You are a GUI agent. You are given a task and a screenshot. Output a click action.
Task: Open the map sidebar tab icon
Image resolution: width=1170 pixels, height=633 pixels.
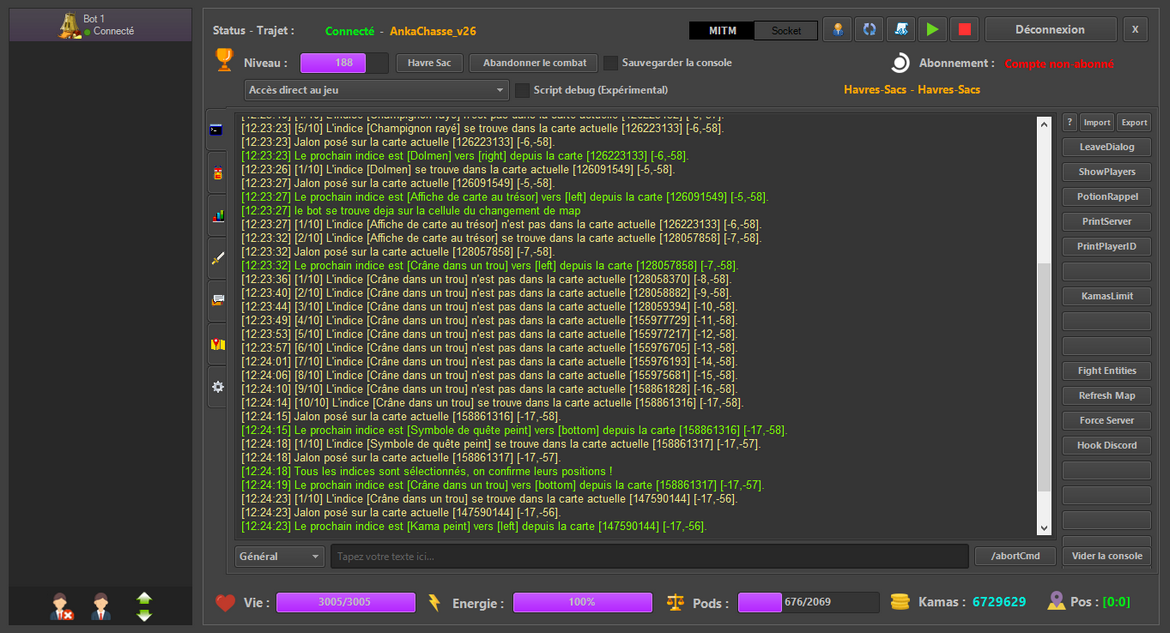[x=218, y=344]
